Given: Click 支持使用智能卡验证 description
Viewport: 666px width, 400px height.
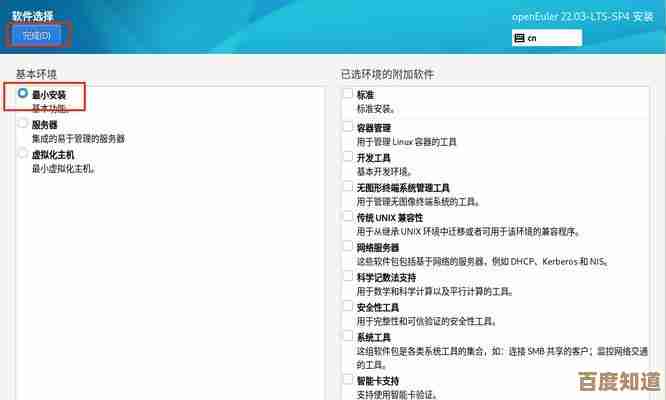Looking at the screenshot, I should 397,394.
